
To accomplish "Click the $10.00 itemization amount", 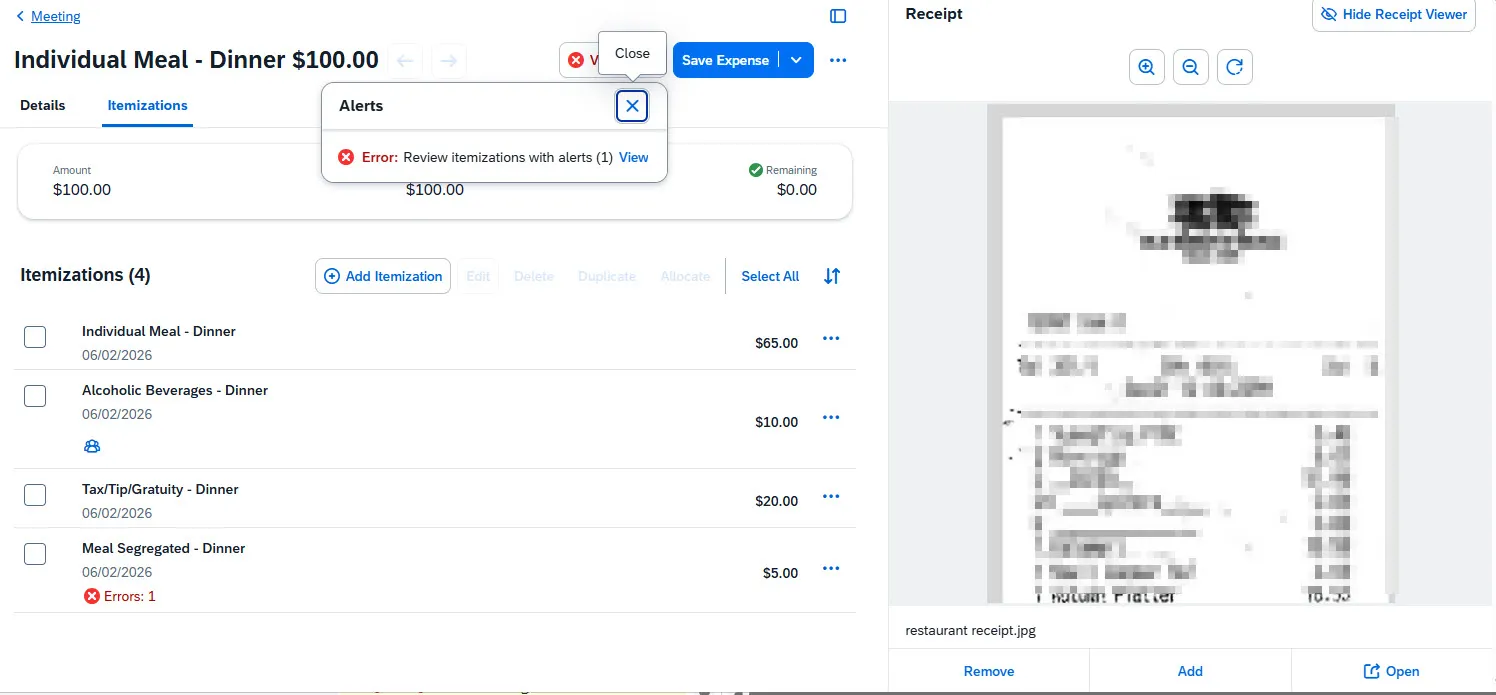I will 777,422.
